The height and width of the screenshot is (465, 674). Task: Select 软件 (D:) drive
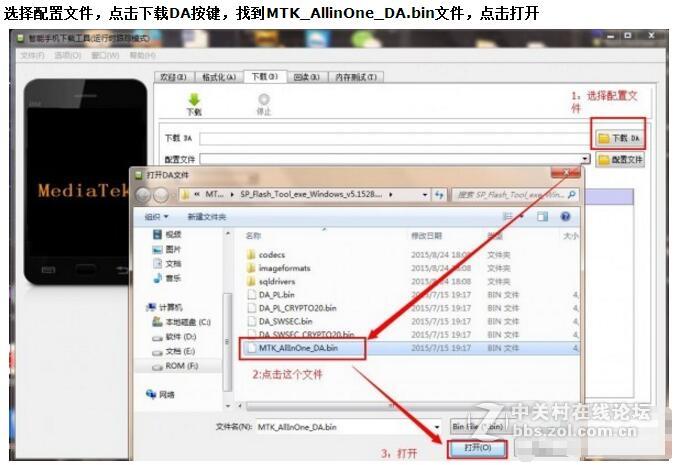click(174, 337)
